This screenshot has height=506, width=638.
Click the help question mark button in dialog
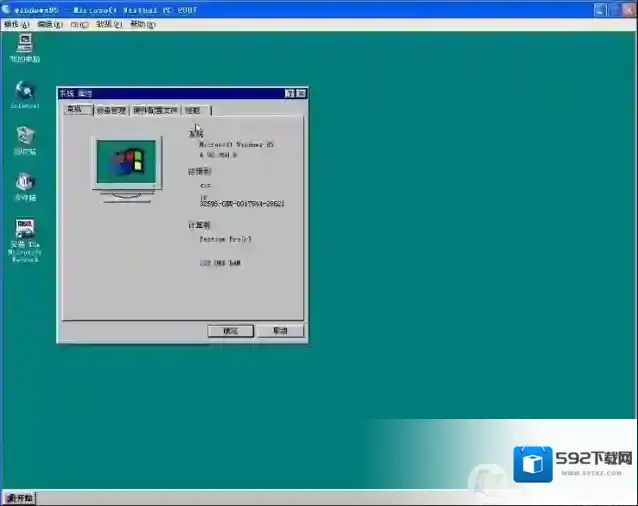point(289,93)
